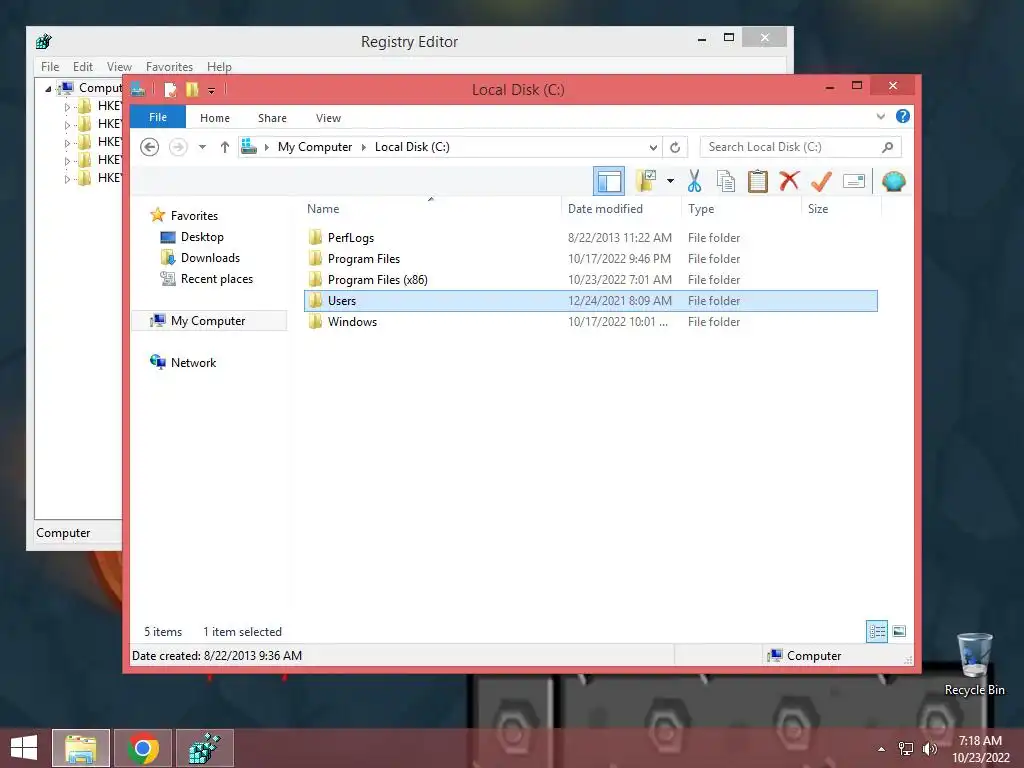This screenshot has width=1024, height=768.
Task: Open Recent places under Favorites
Action: [217, 279]
